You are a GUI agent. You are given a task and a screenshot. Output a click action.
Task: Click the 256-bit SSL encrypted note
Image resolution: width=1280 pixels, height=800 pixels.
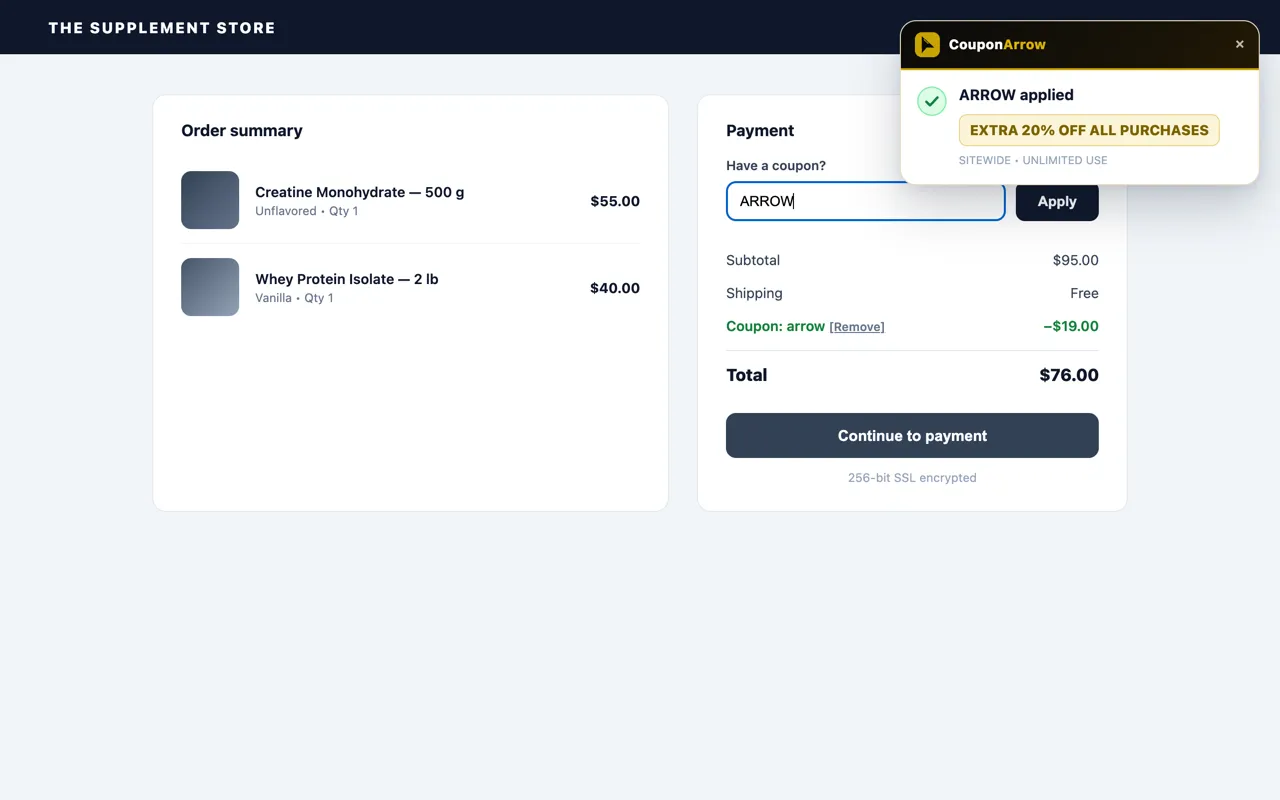pos(912,478)
